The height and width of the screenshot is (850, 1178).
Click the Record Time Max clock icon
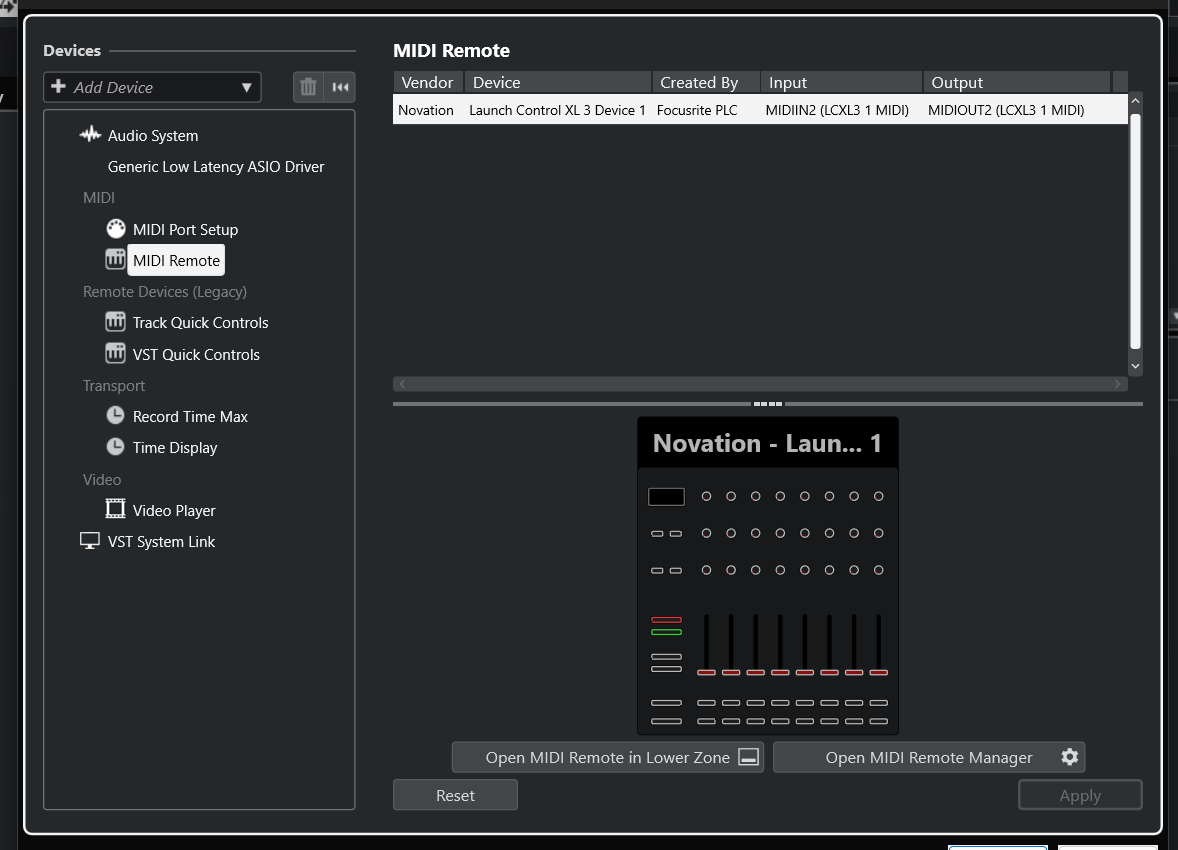(x=115, y=415)
